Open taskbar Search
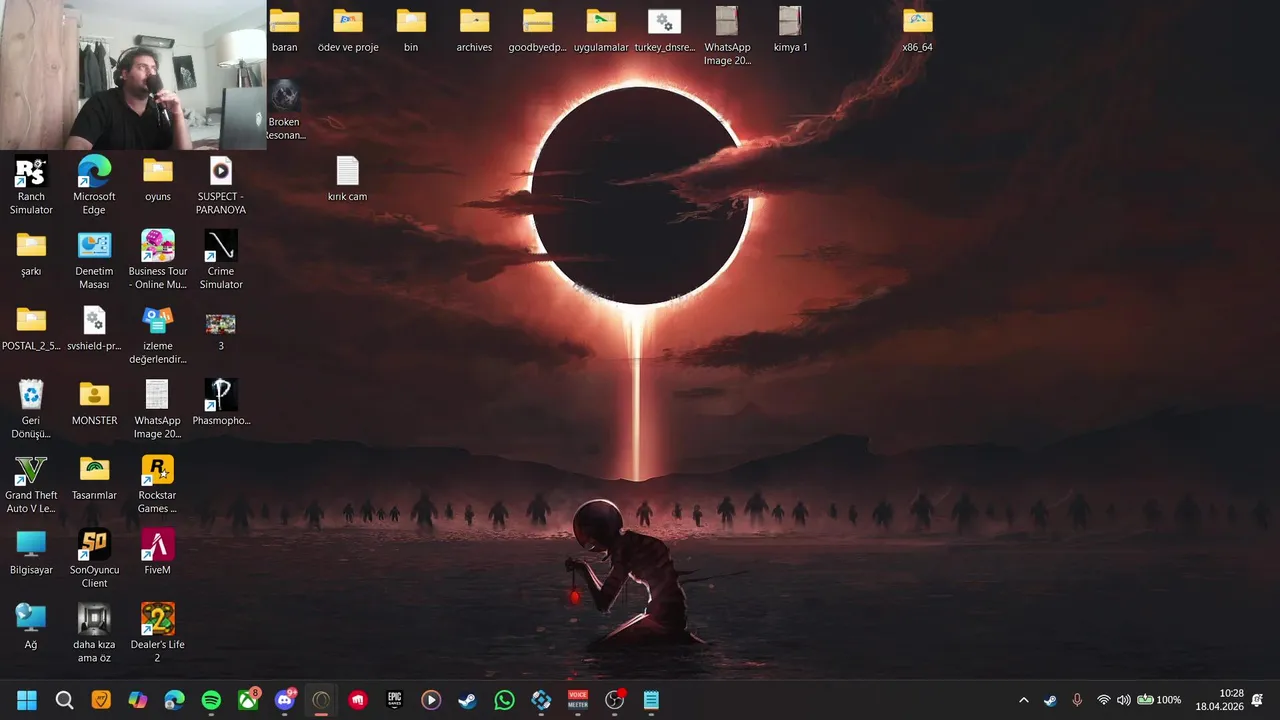Image resolution: width=1280 pixels, height=720 pixels. tap(64, 700)
